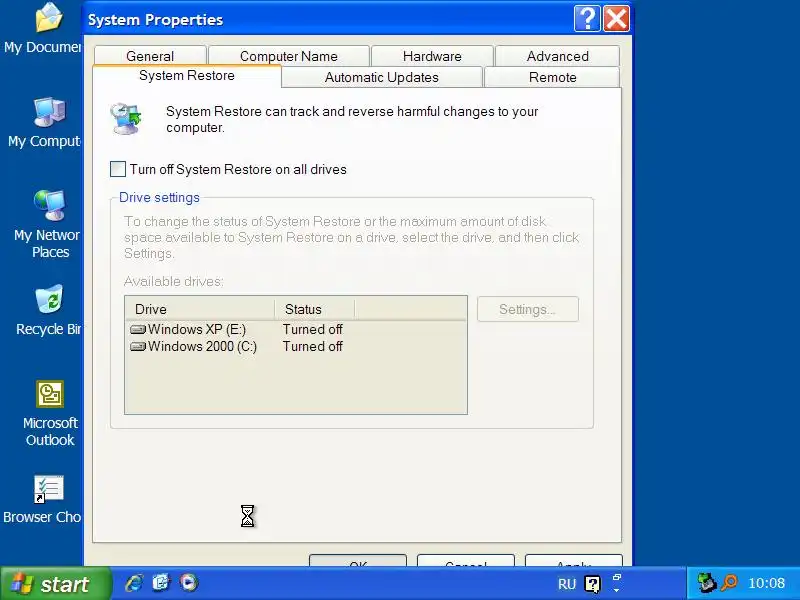
Task: Select the My Network Places icon
Action: pyautogui.click(x=49, y=205)
